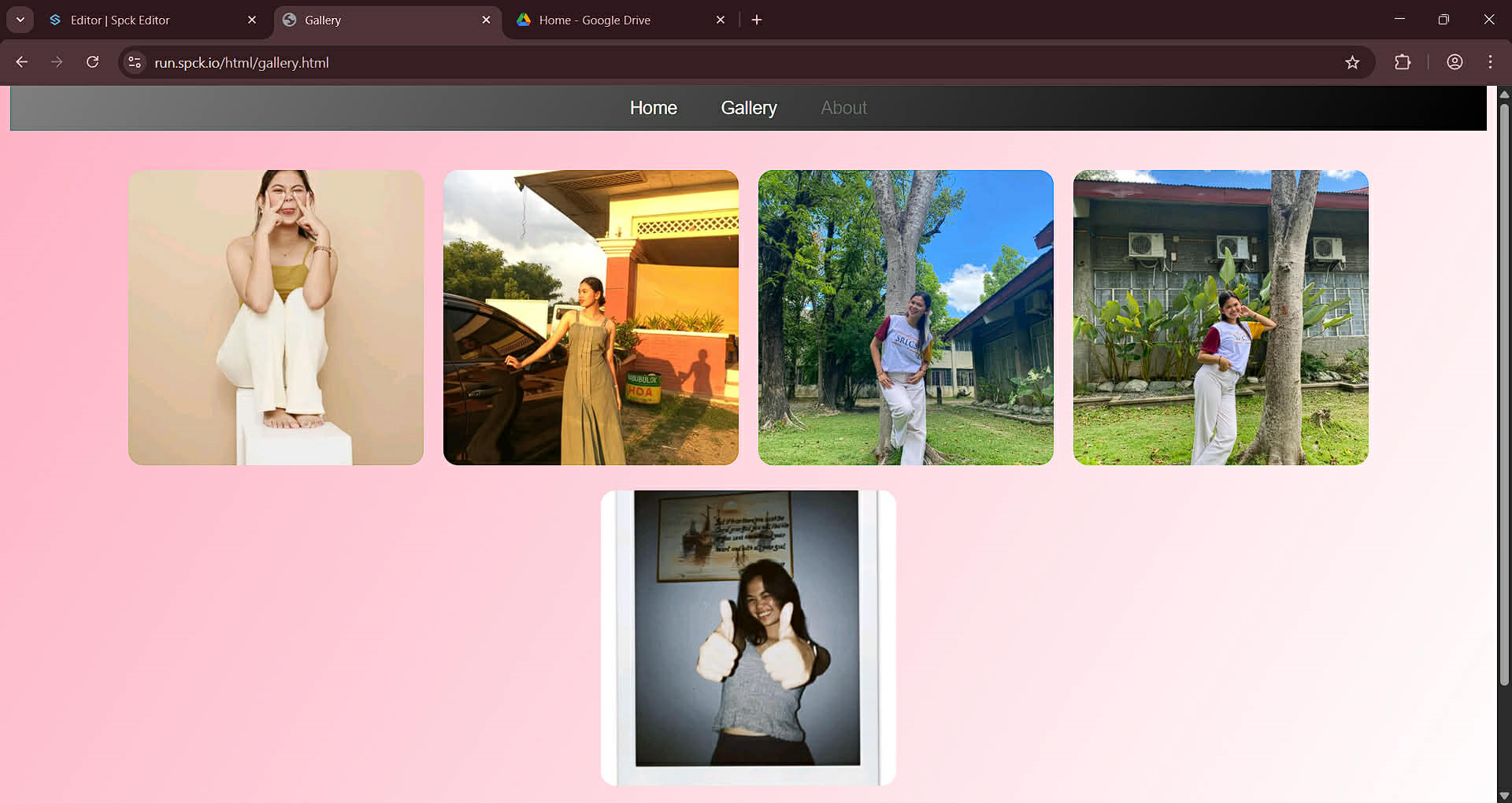Open the About page link
Viewport: 1512px width, 803px height.
pos(843,108)
